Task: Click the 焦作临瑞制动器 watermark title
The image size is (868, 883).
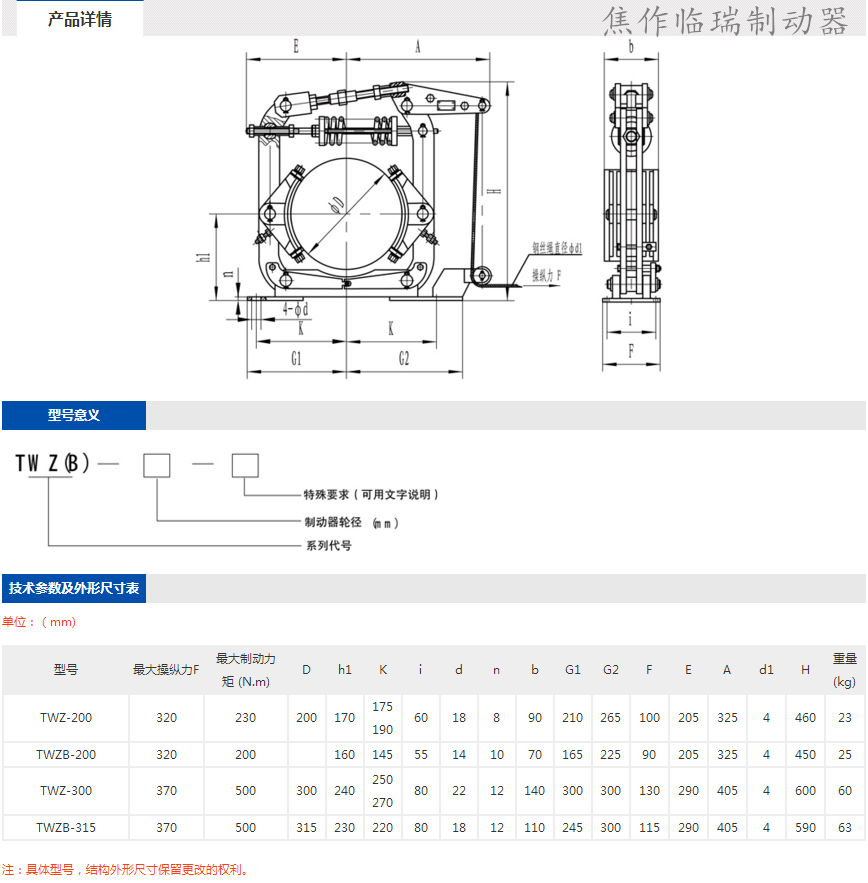Action: 725,21
